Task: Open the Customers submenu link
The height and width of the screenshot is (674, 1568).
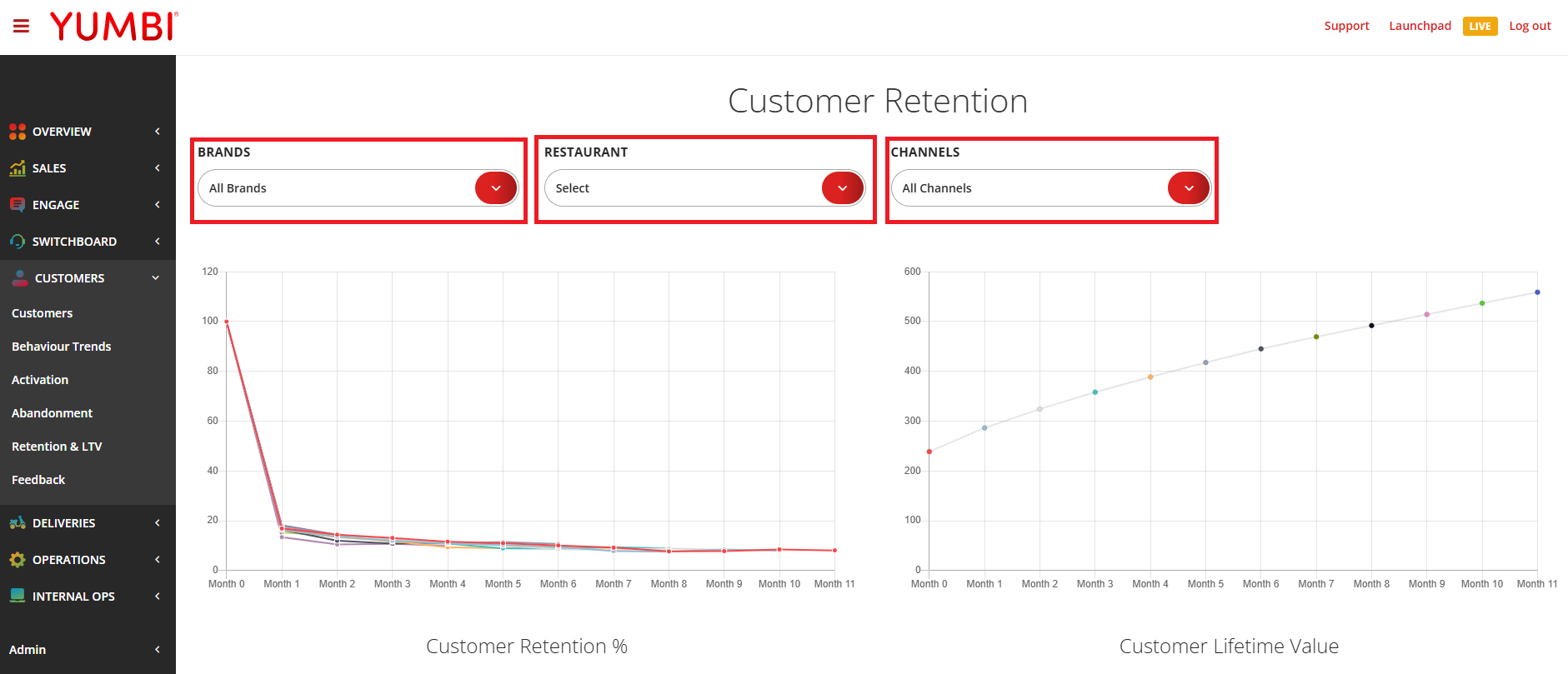Action: click(43, 313)
